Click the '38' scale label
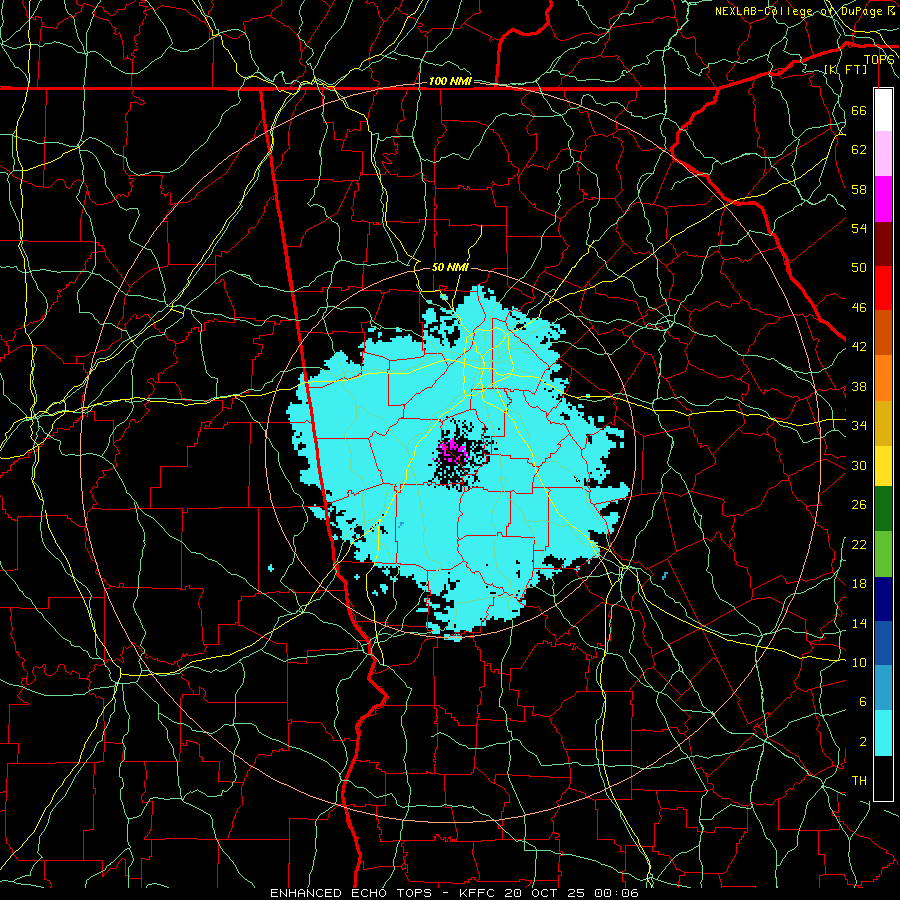Viewport: 900px width, 900px height. pos(859,386)
